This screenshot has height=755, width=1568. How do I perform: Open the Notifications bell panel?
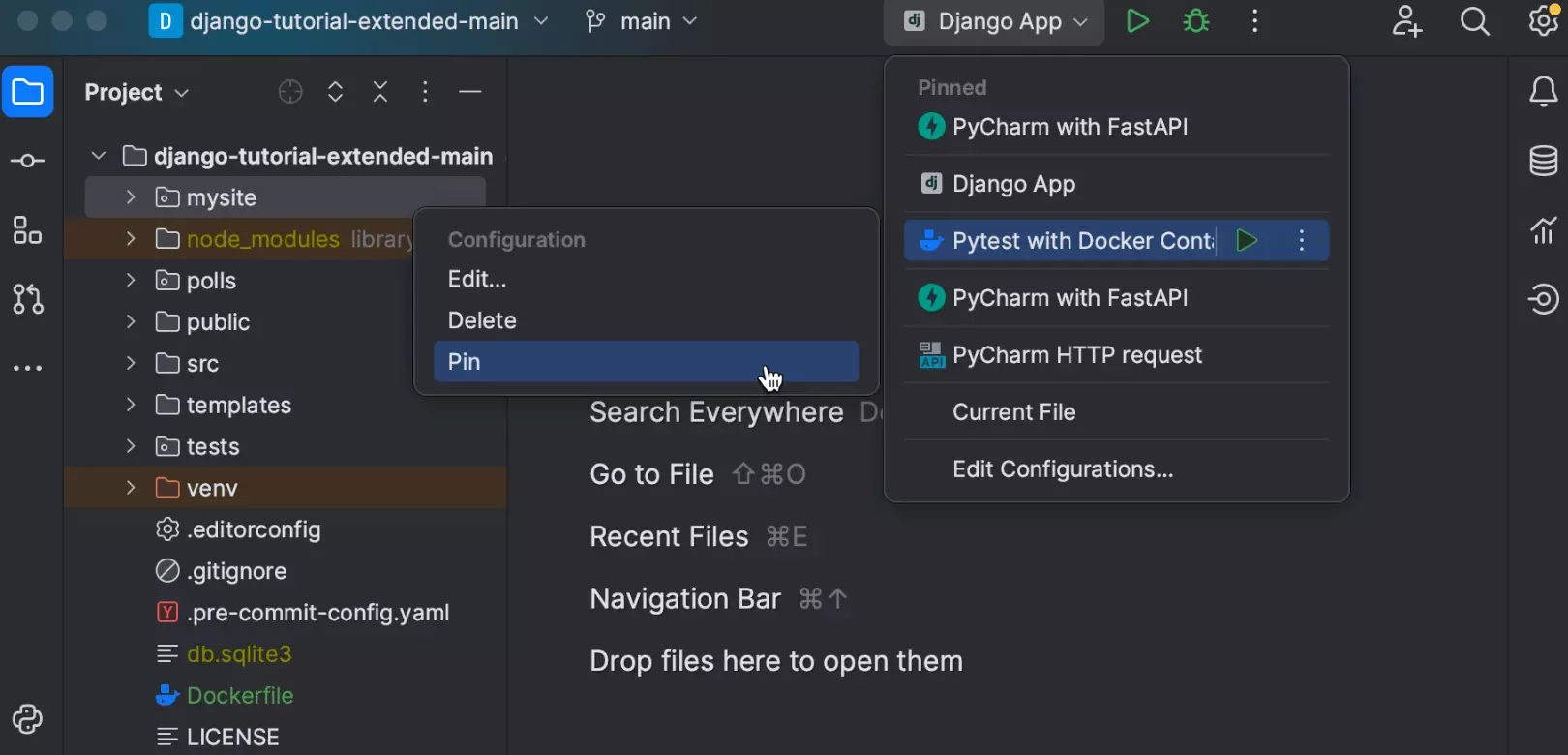pos(1543,92)
